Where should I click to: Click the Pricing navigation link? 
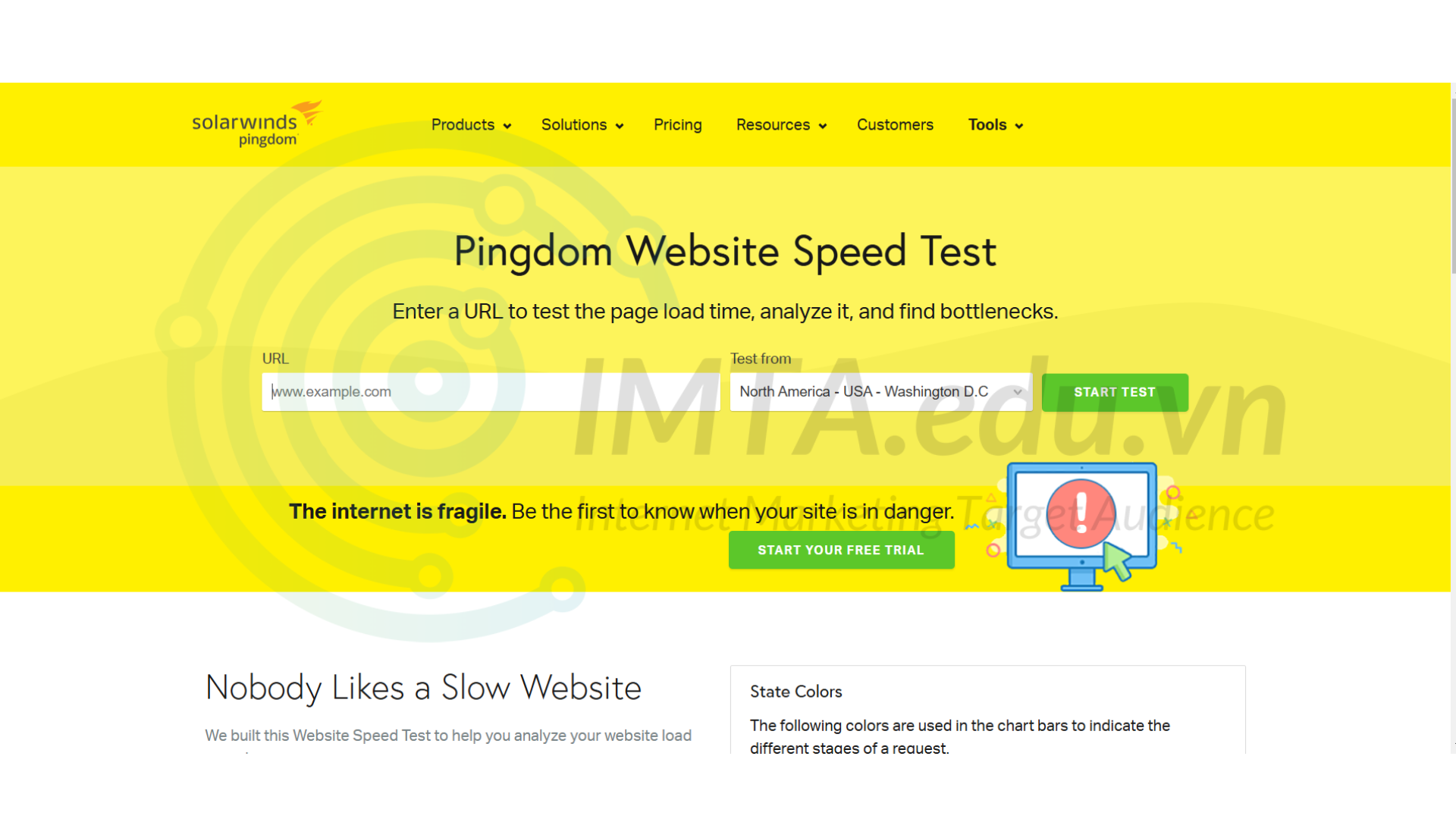tap(678, 124)
